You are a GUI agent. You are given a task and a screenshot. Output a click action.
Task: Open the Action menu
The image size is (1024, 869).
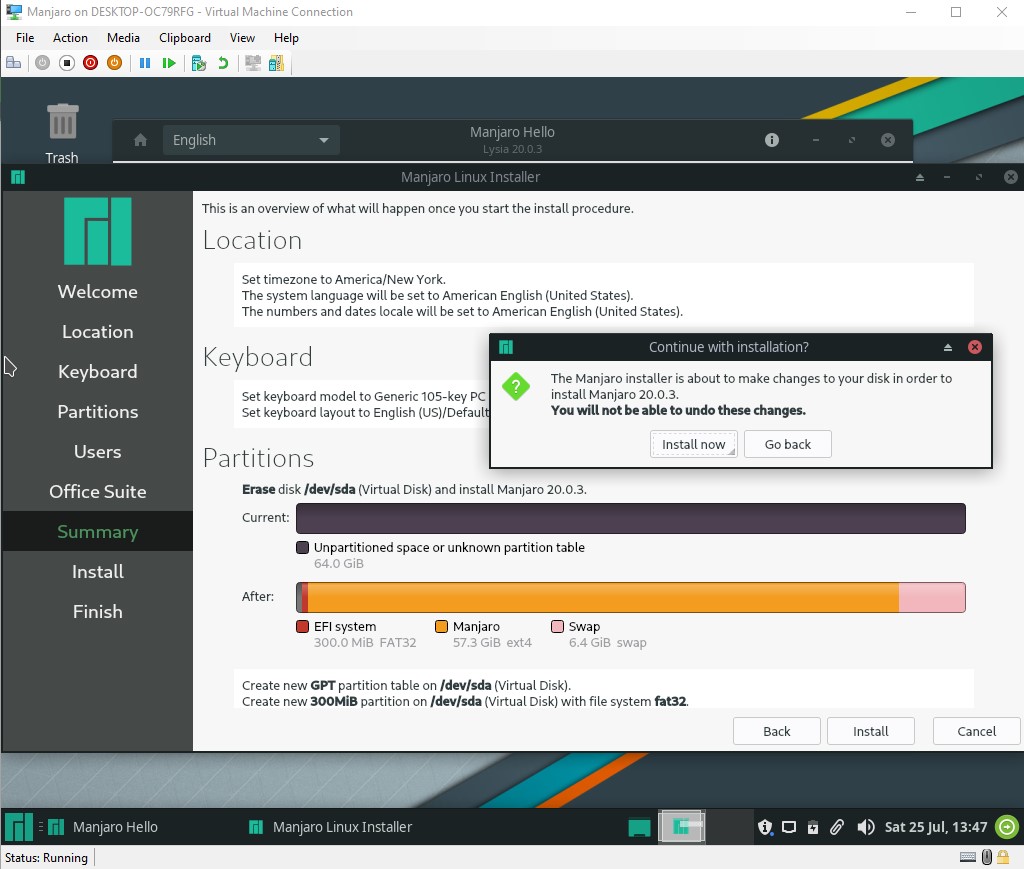[70, 38]
